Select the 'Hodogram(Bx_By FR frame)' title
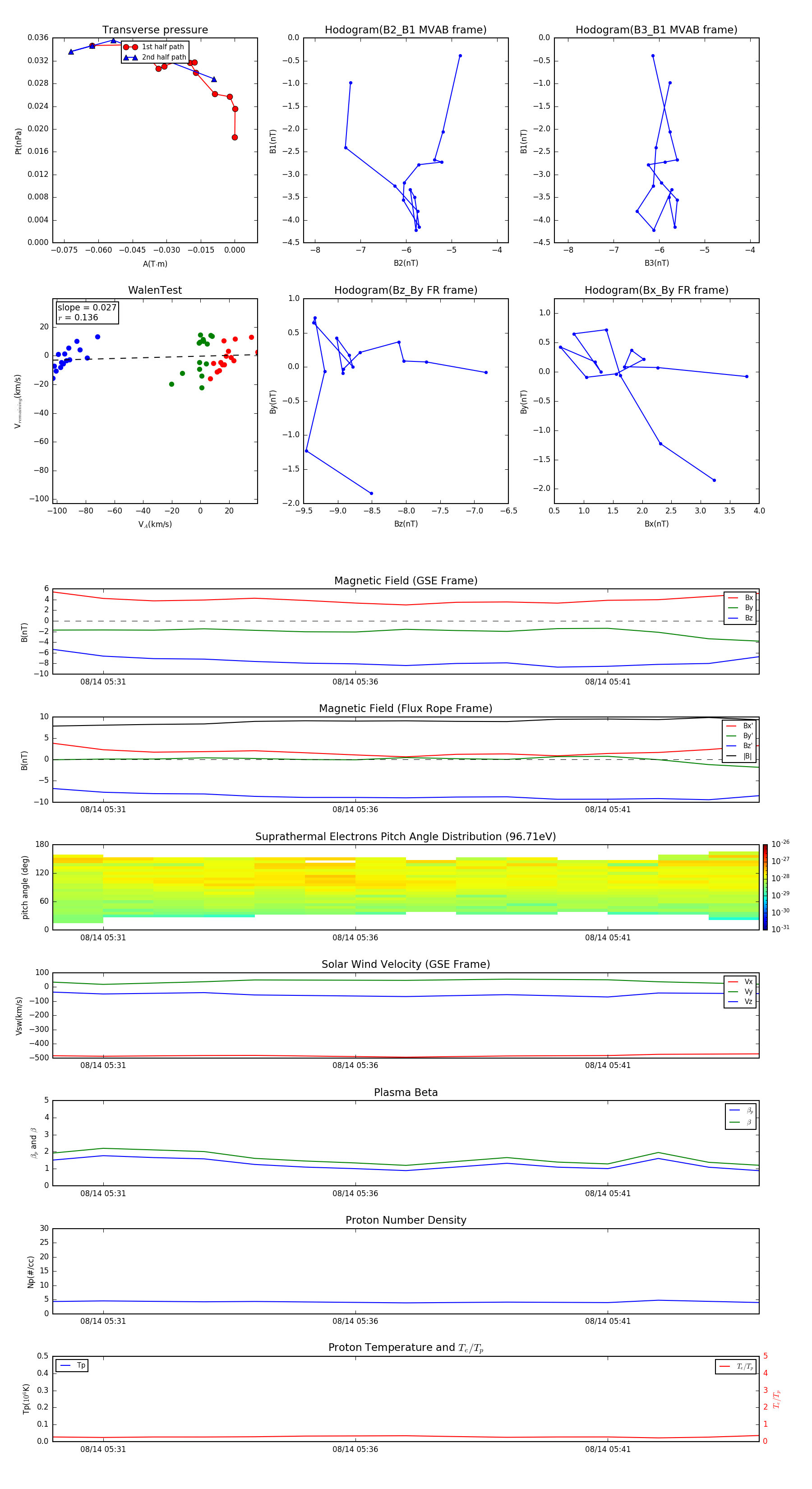Viewport: 812px width, 1489px height. point(656,290)
